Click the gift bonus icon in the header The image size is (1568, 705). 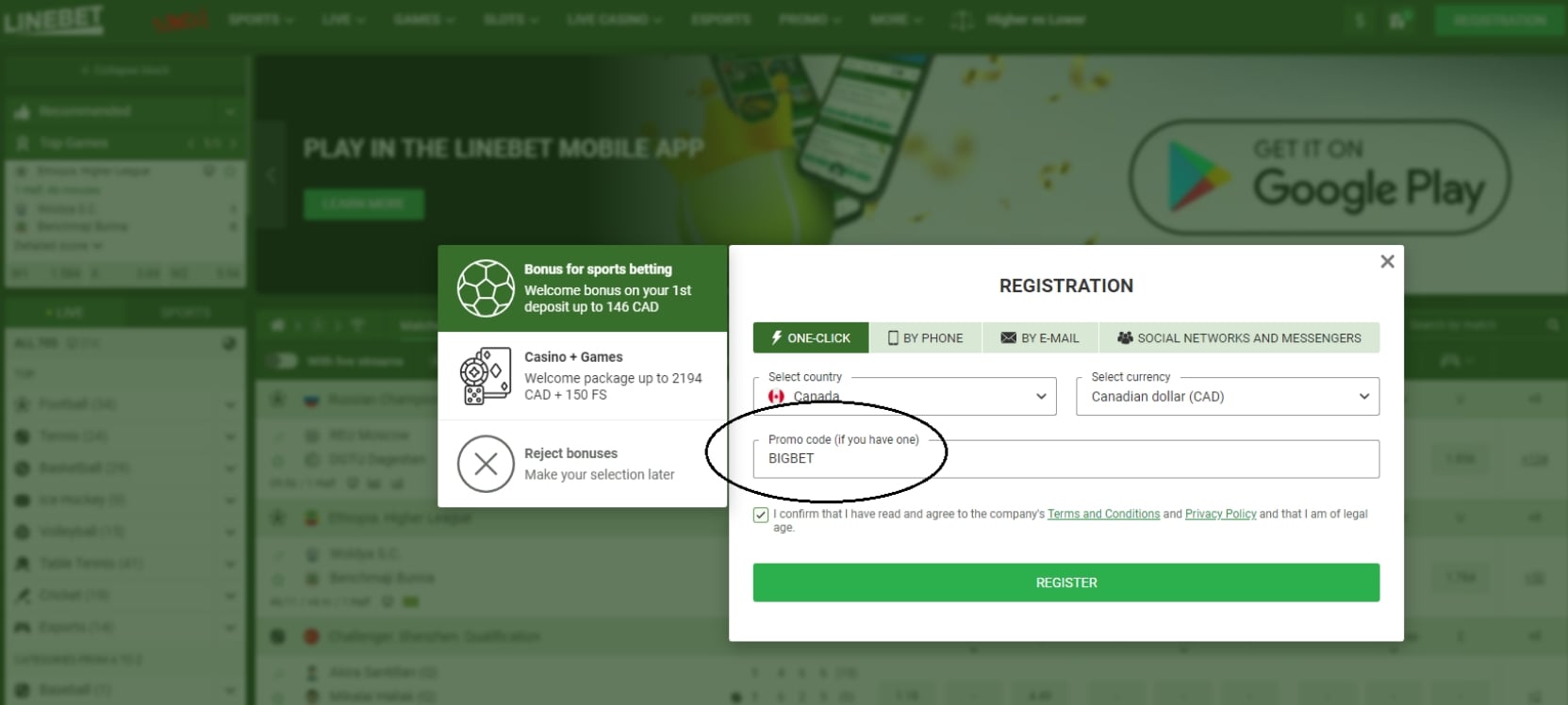pyautogui.click(x=1398, y=20)
